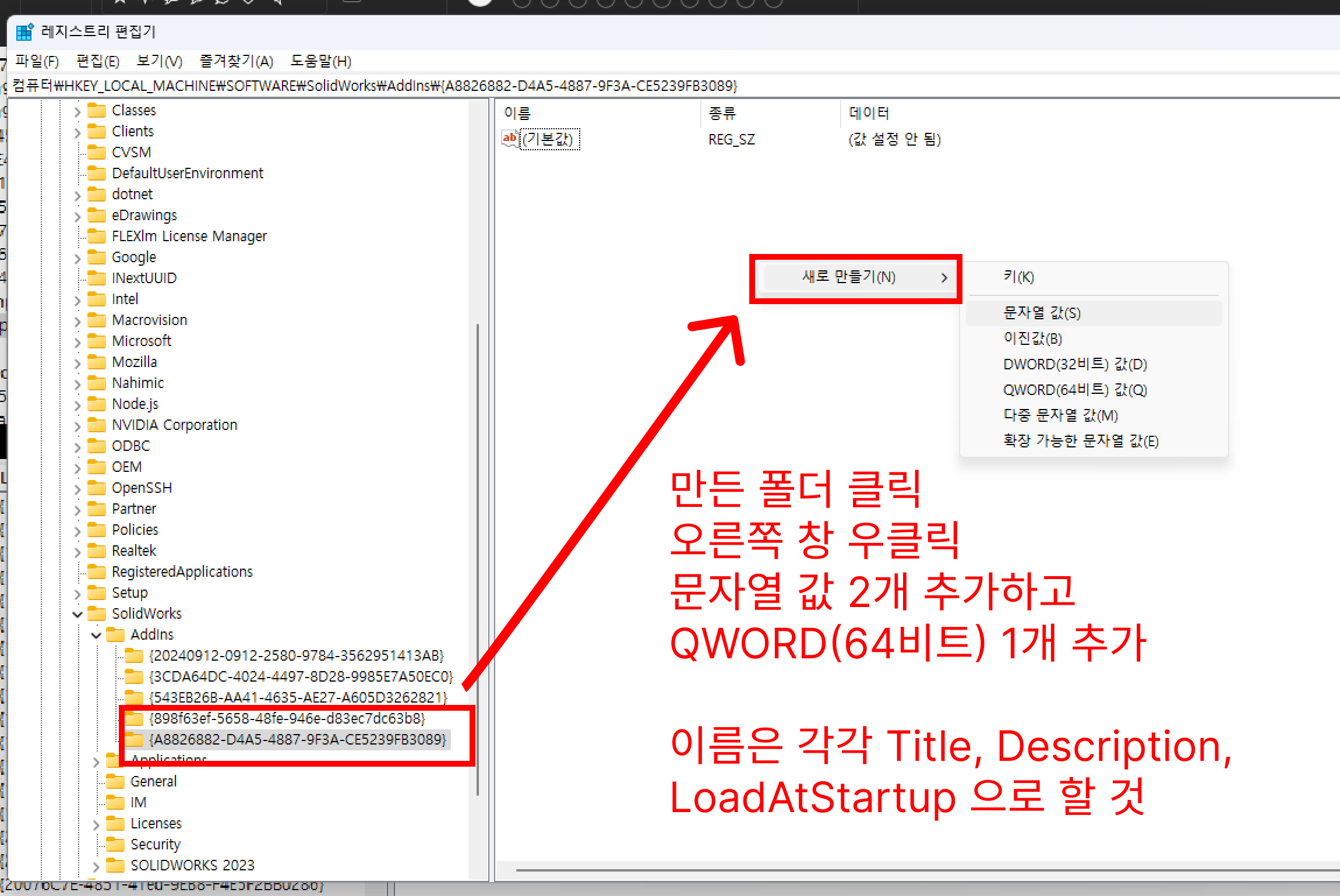
Task: Open the 즐겨찾기(A) menu
Action: (236, 61)
